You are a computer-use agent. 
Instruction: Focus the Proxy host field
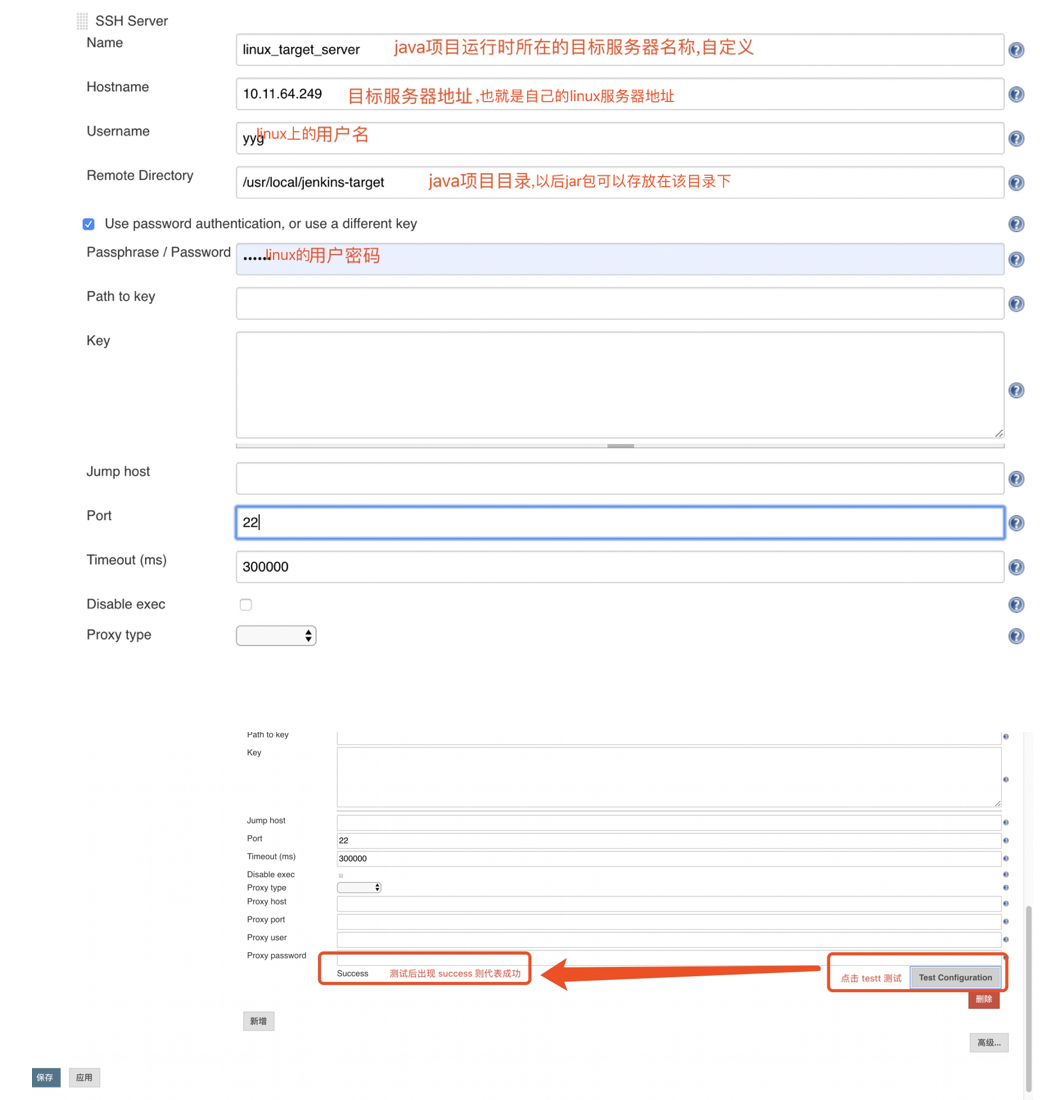tap(669, 904)
